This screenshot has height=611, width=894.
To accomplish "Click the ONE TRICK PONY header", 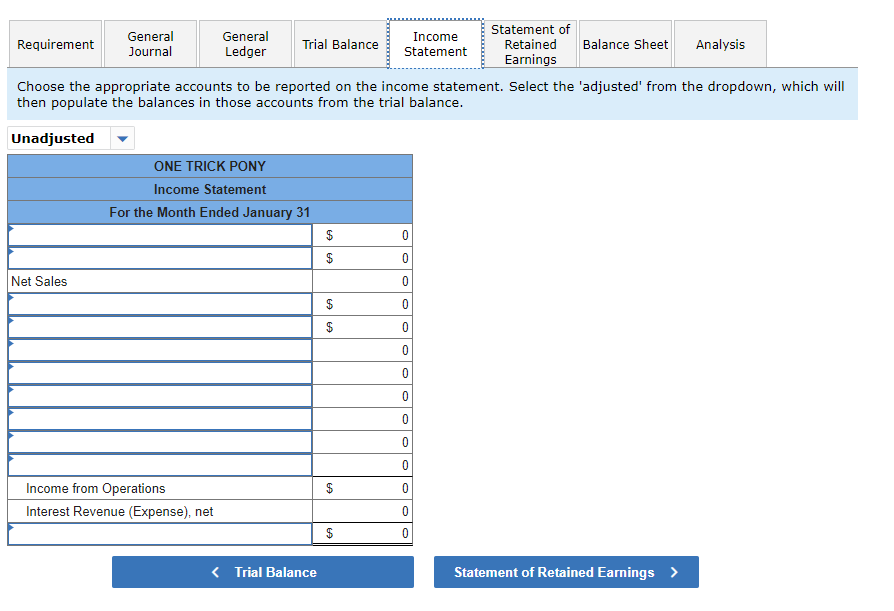I will 210,166.
